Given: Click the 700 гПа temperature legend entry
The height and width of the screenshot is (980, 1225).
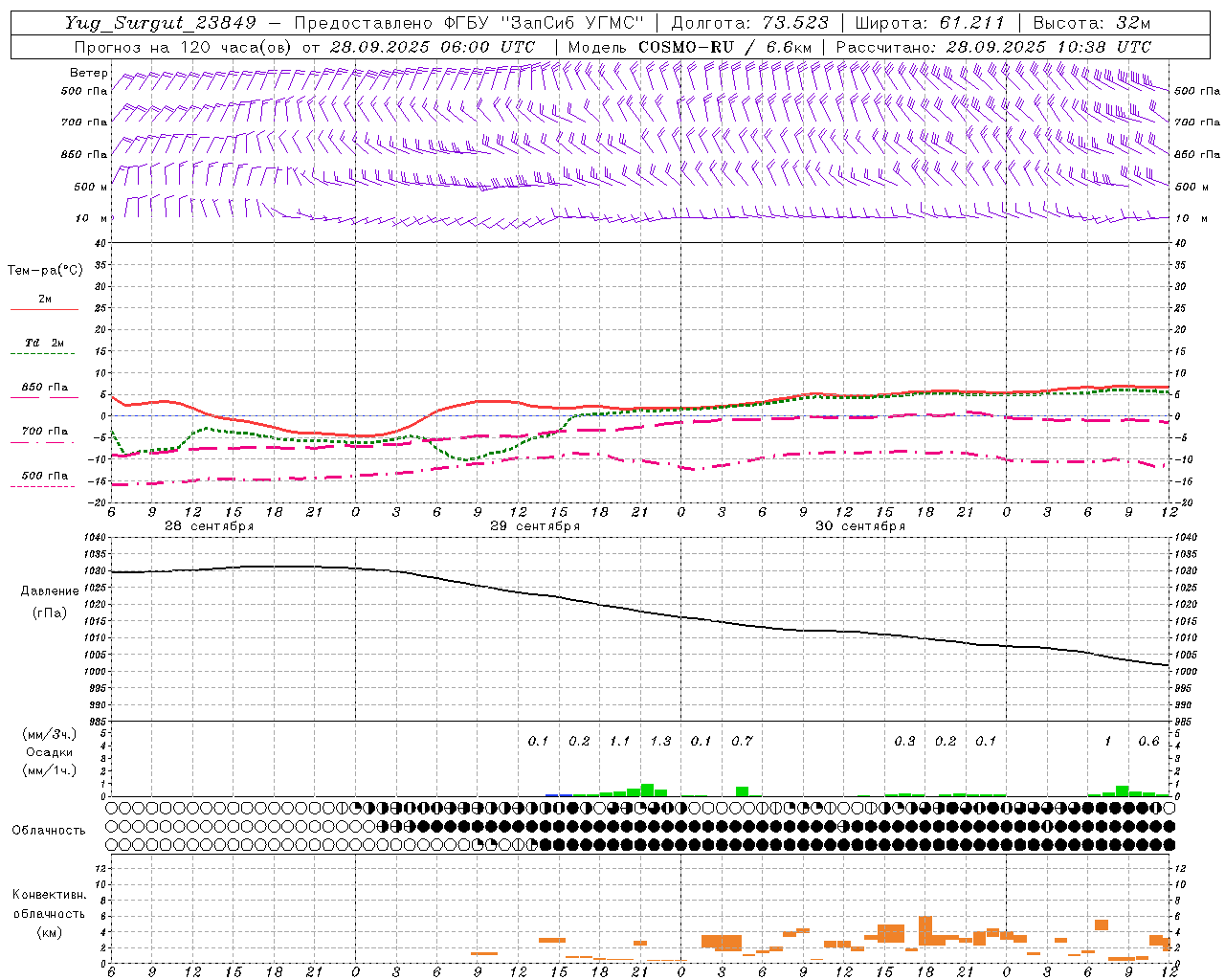Looking at the screenshot, I should pos(45,432).
